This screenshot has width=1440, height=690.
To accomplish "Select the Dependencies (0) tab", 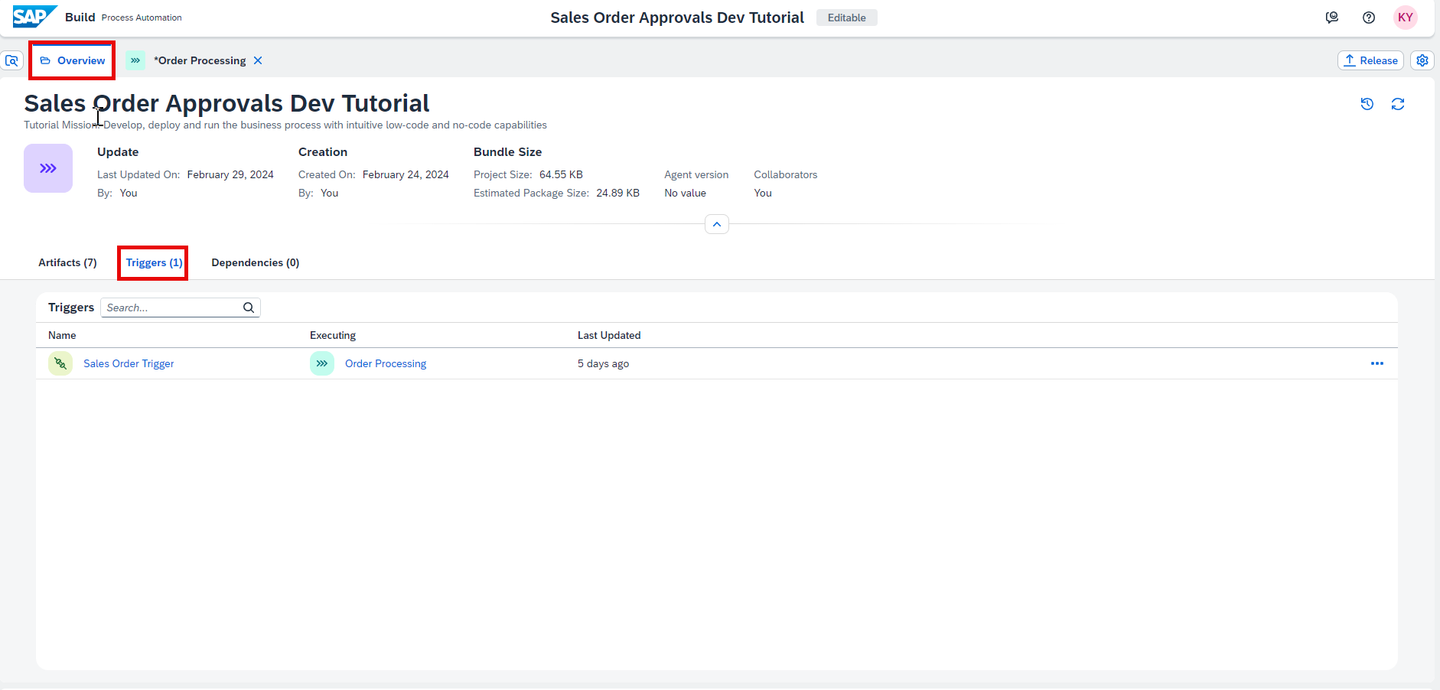I will click(255, 263).
